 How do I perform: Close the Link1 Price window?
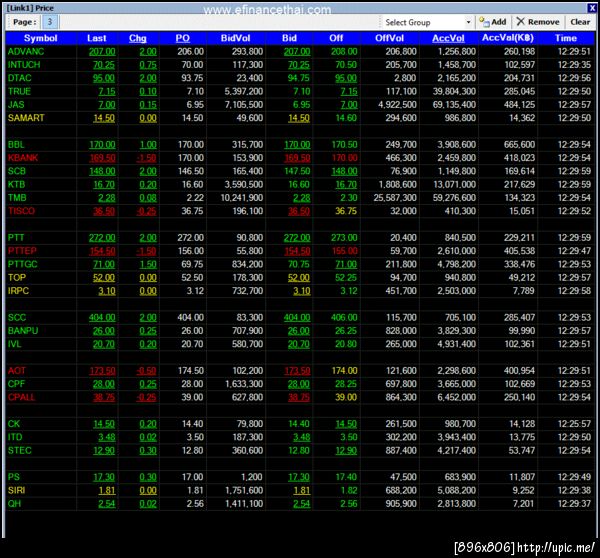(x=592, y=8)
